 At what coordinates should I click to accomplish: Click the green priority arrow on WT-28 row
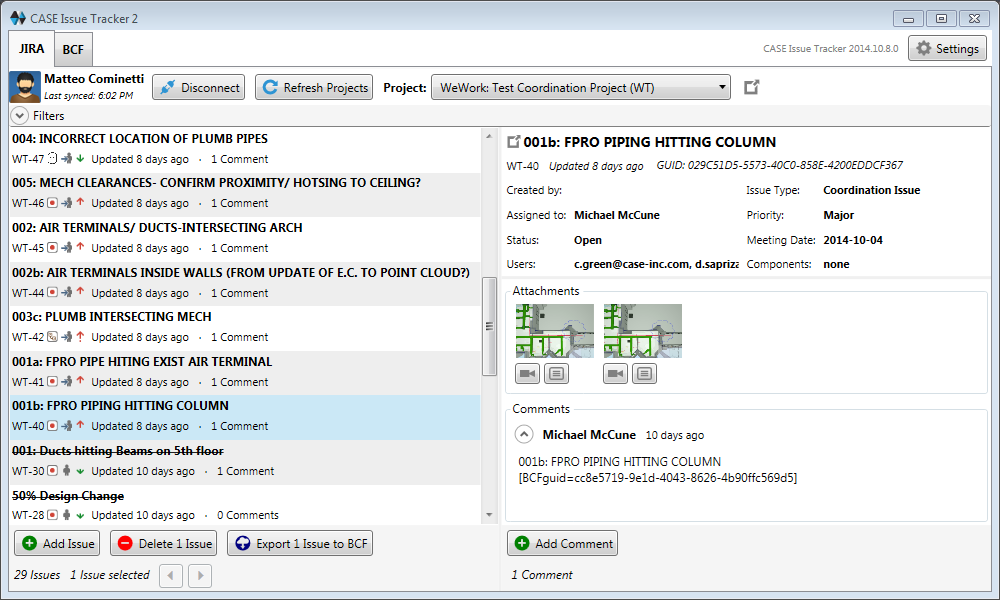80,515
